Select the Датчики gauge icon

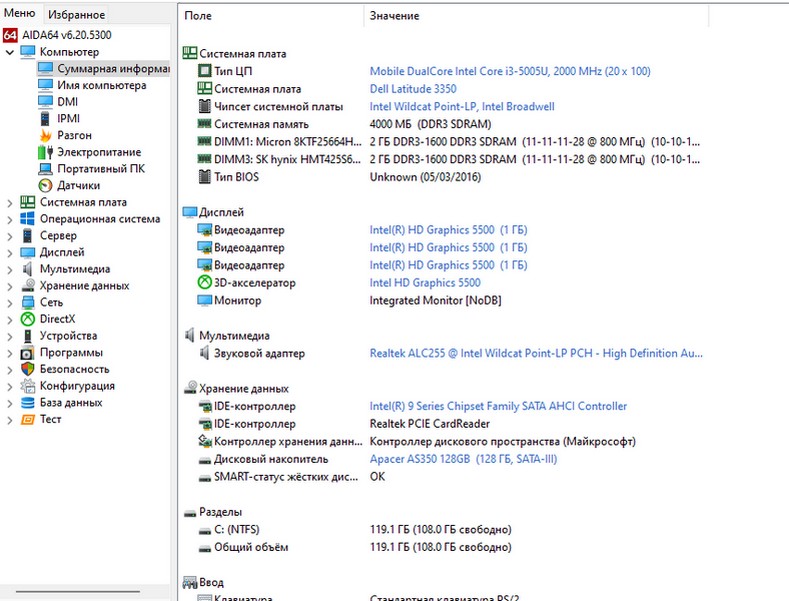tap(45, 185)
